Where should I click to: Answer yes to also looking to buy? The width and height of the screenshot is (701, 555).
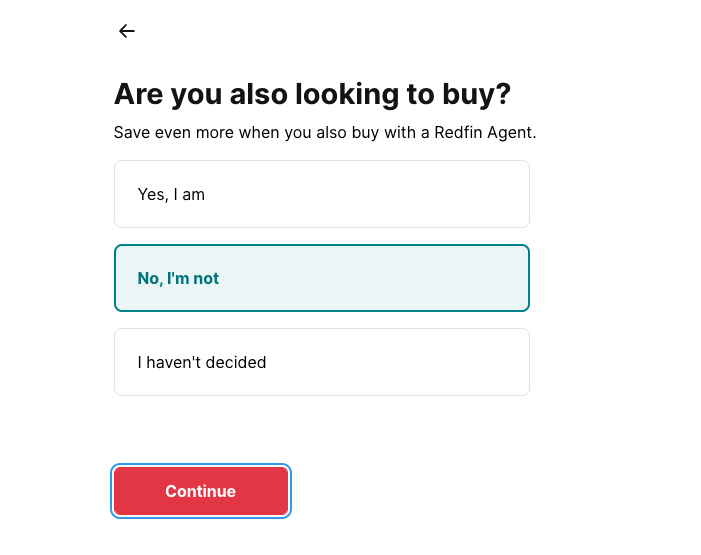point(321,194)
